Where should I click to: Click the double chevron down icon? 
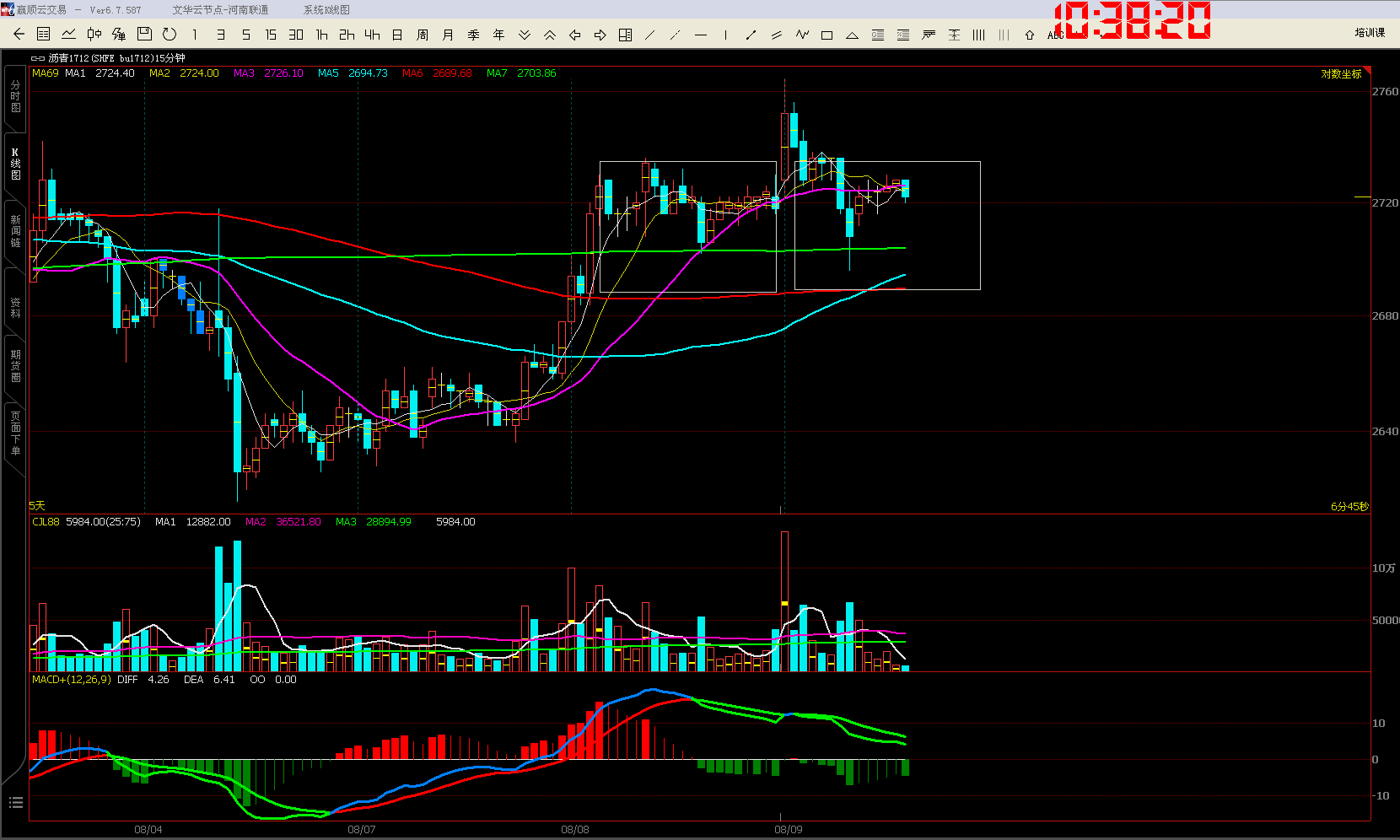(524, 35)
